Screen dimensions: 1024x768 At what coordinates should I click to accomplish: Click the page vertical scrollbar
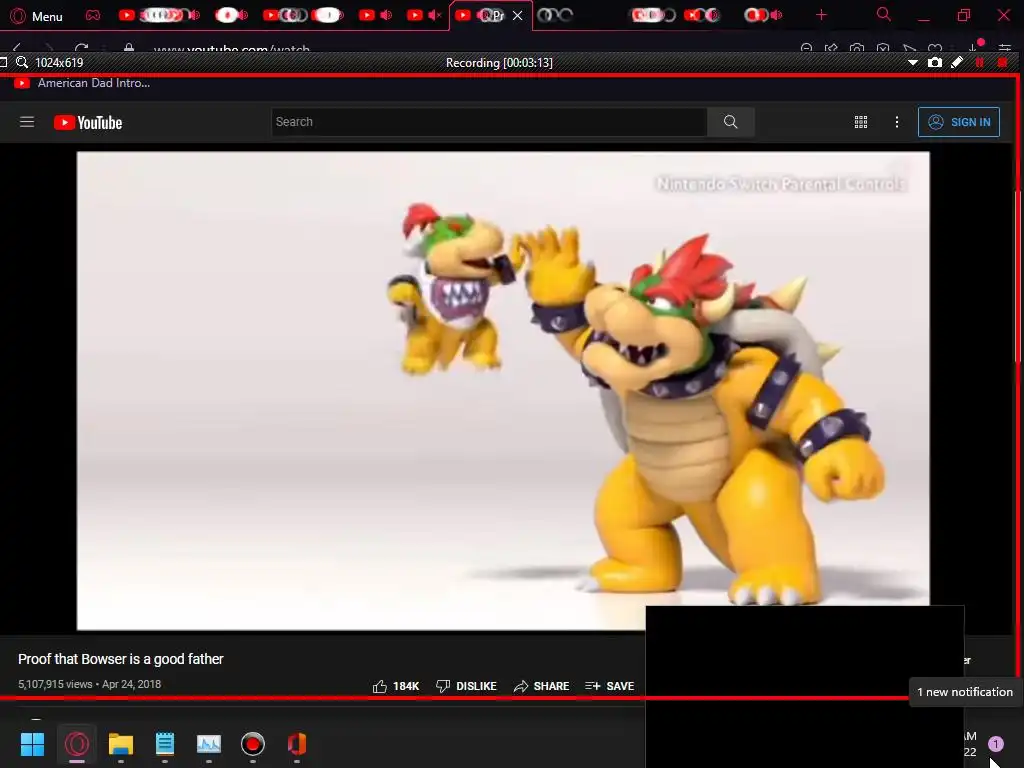coord(1017,274)
